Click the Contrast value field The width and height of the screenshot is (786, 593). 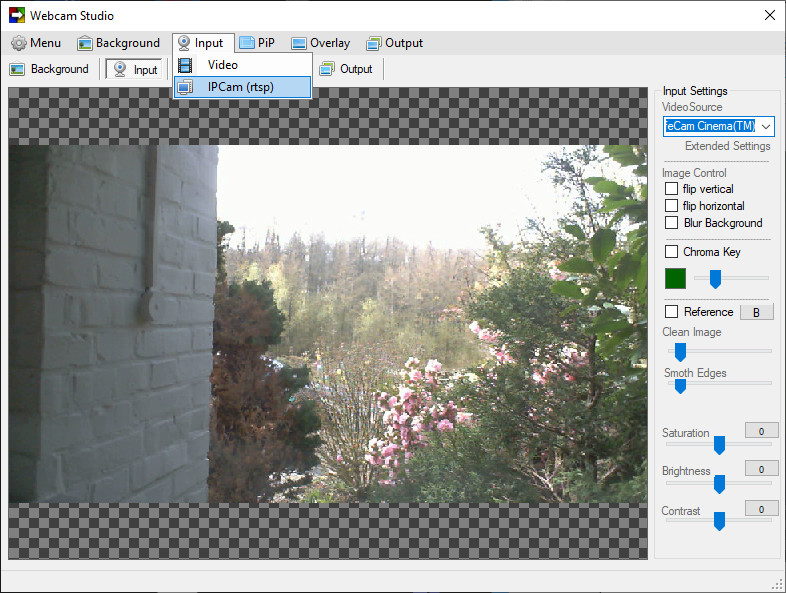click(761, 508)
